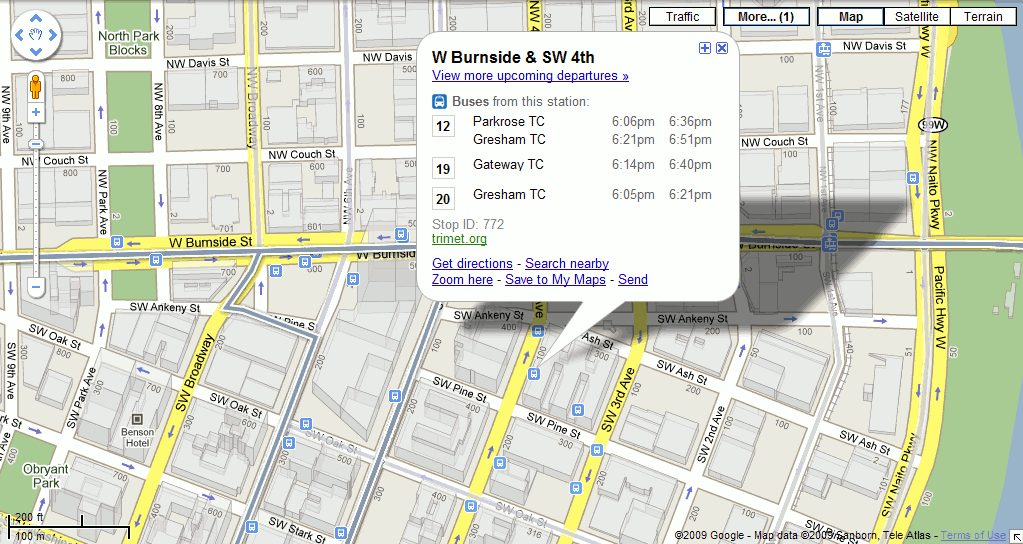Click the 6:14pm departure time
Viewport: 1023px width, 544px height.
pos(633,165)
